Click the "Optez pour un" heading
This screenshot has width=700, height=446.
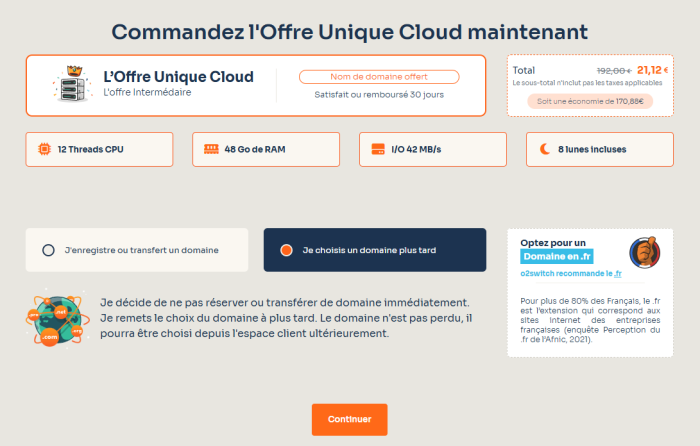[x=553, y=242]
